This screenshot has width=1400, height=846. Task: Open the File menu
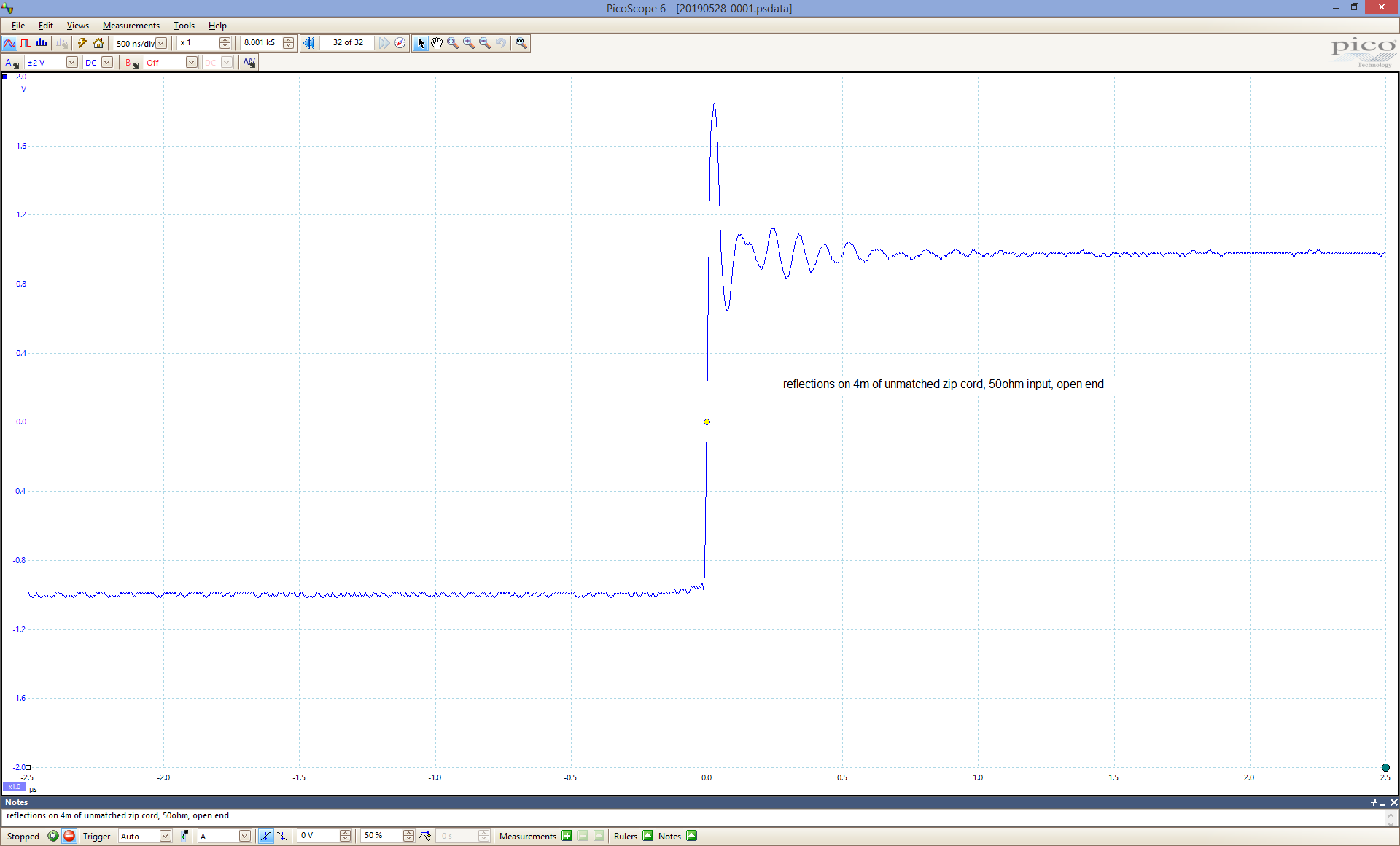(x=18, y=26)
